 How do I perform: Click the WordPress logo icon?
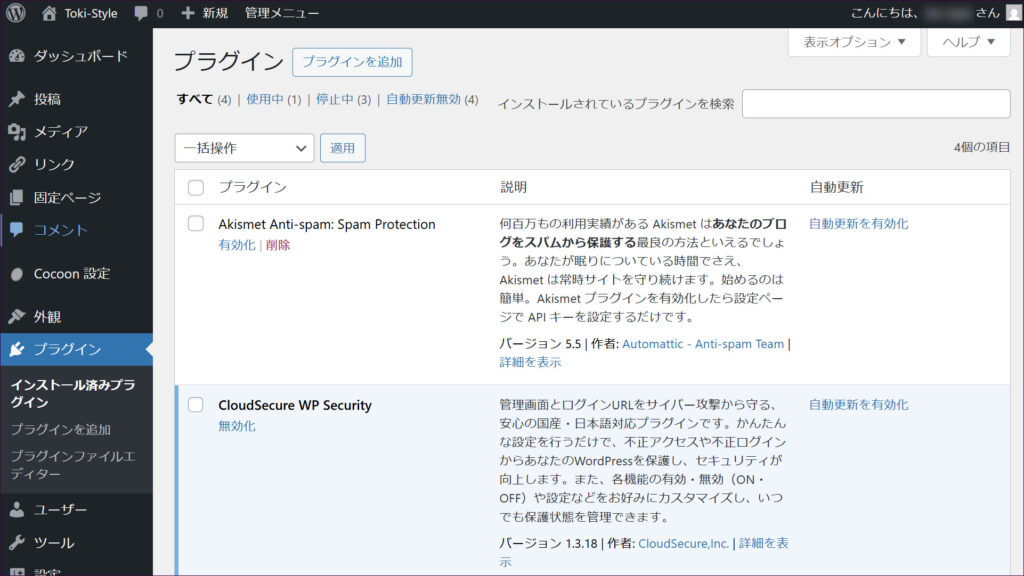[x=16, y=13]
